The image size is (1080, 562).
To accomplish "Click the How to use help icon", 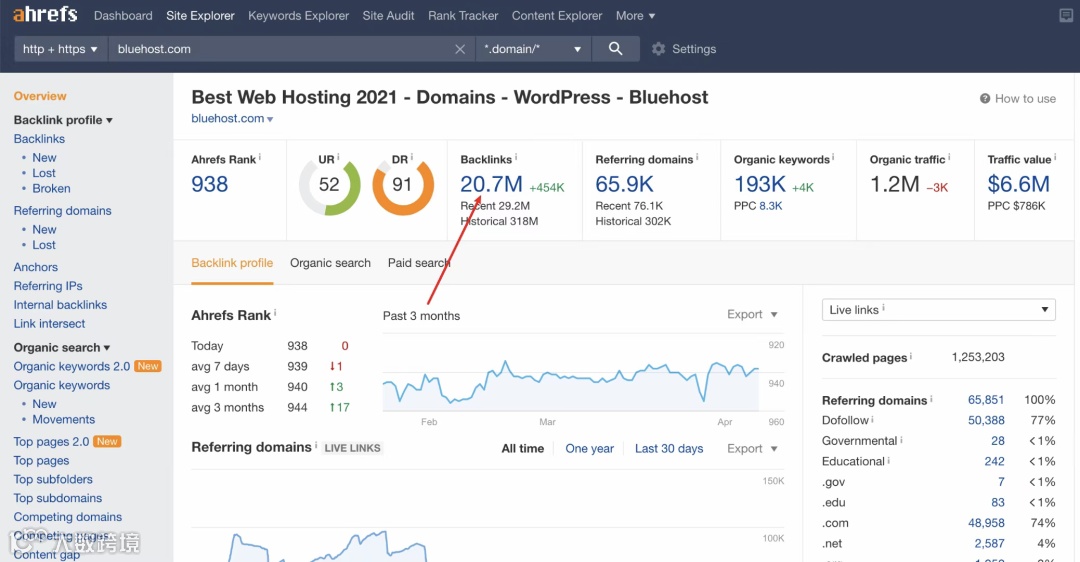I will pos(985,98).
